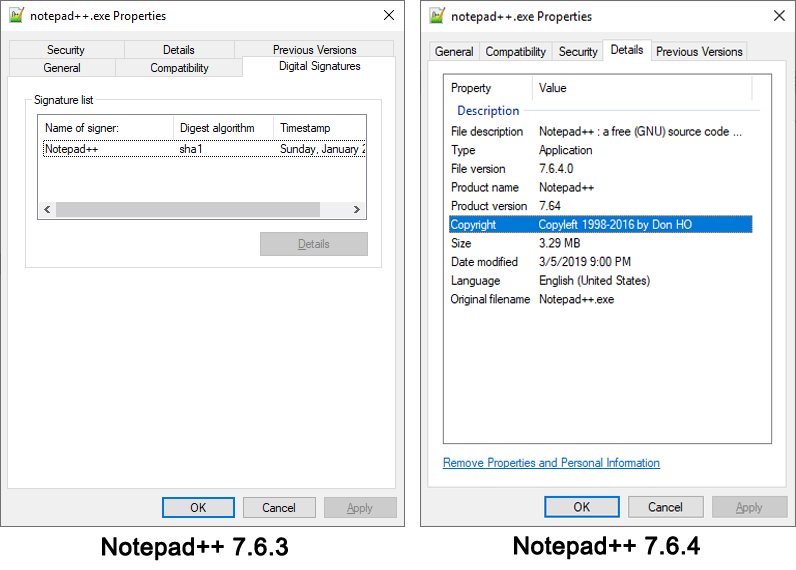Click 'Remove Properties and Personal Information' link
796x570 pixels.
[x=551, y=463]
